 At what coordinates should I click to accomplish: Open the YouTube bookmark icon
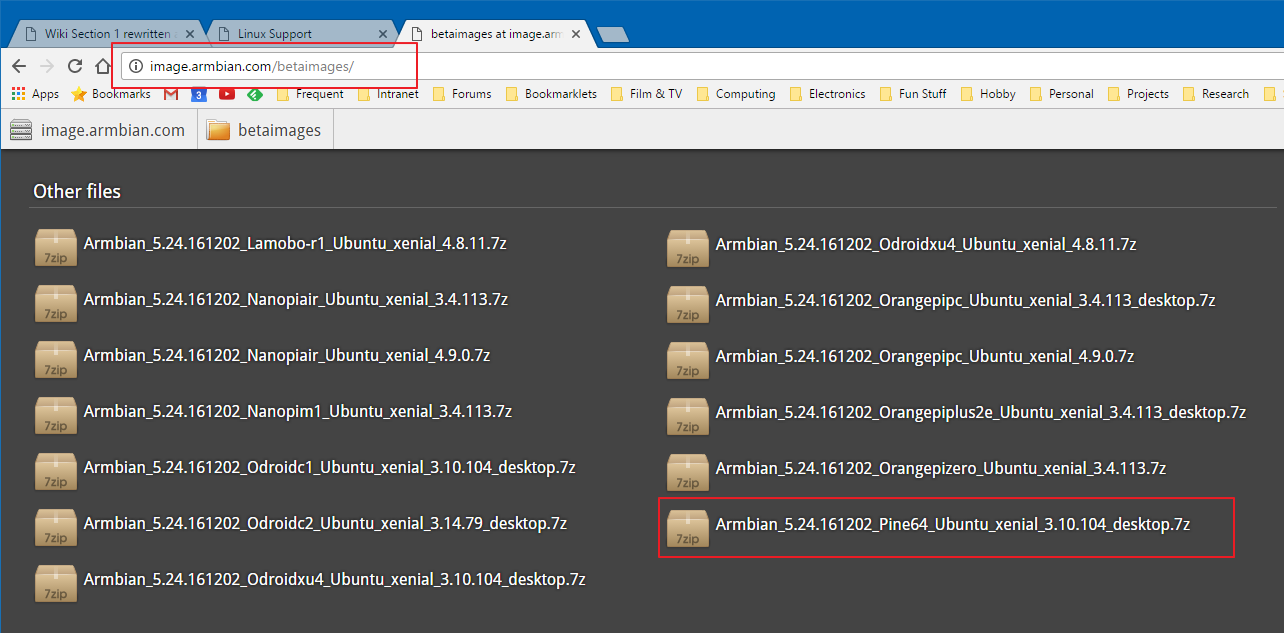227,94
